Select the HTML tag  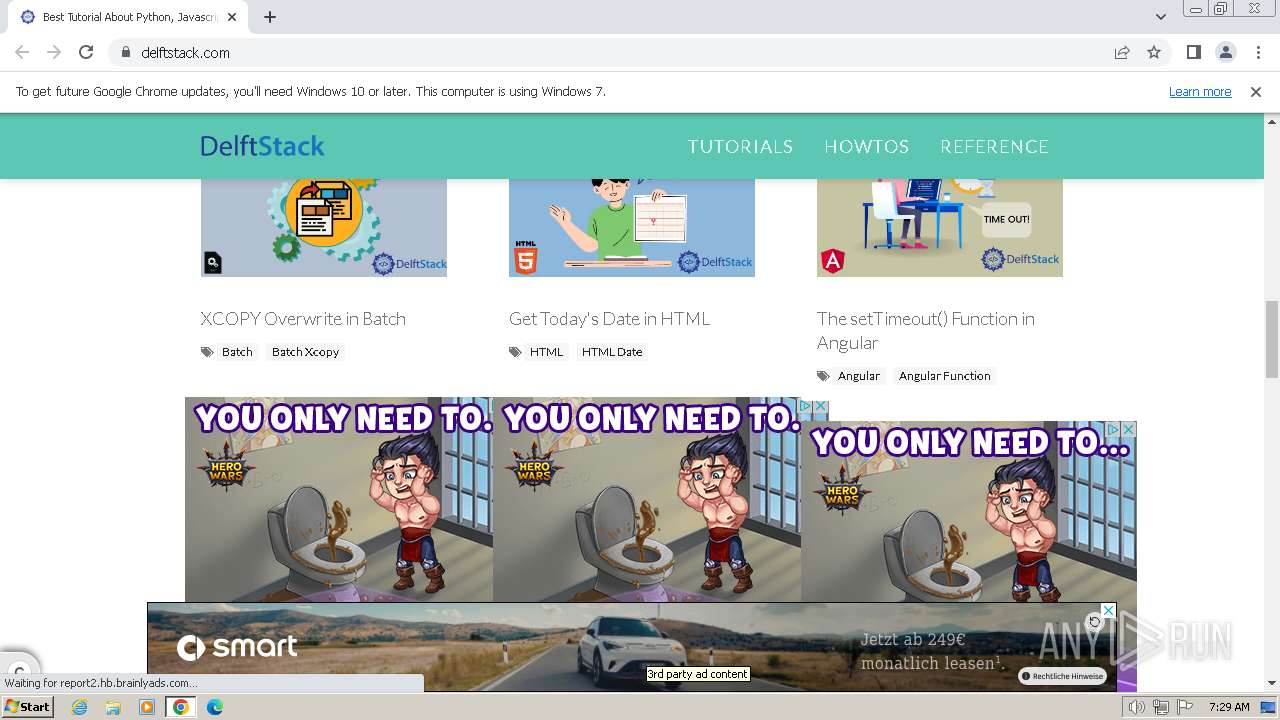pos(546,352)
